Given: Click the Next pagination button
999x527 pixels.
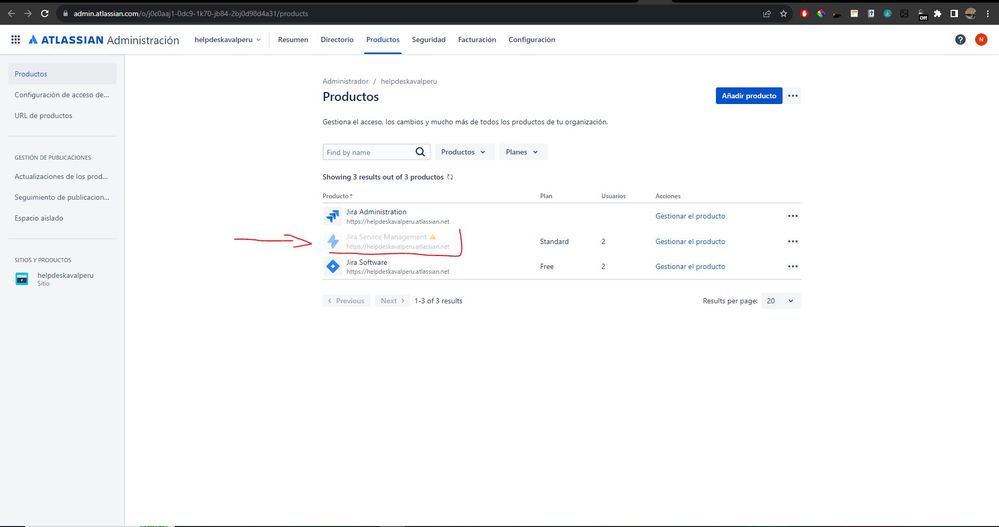Looking at the screenshot, I should [x=392, y=301].
